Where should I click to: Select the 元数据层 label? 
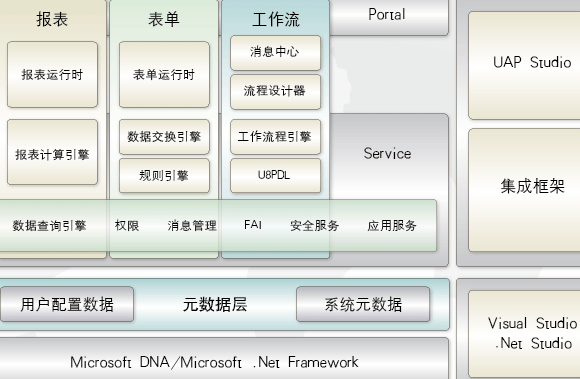tap(215, 305)
